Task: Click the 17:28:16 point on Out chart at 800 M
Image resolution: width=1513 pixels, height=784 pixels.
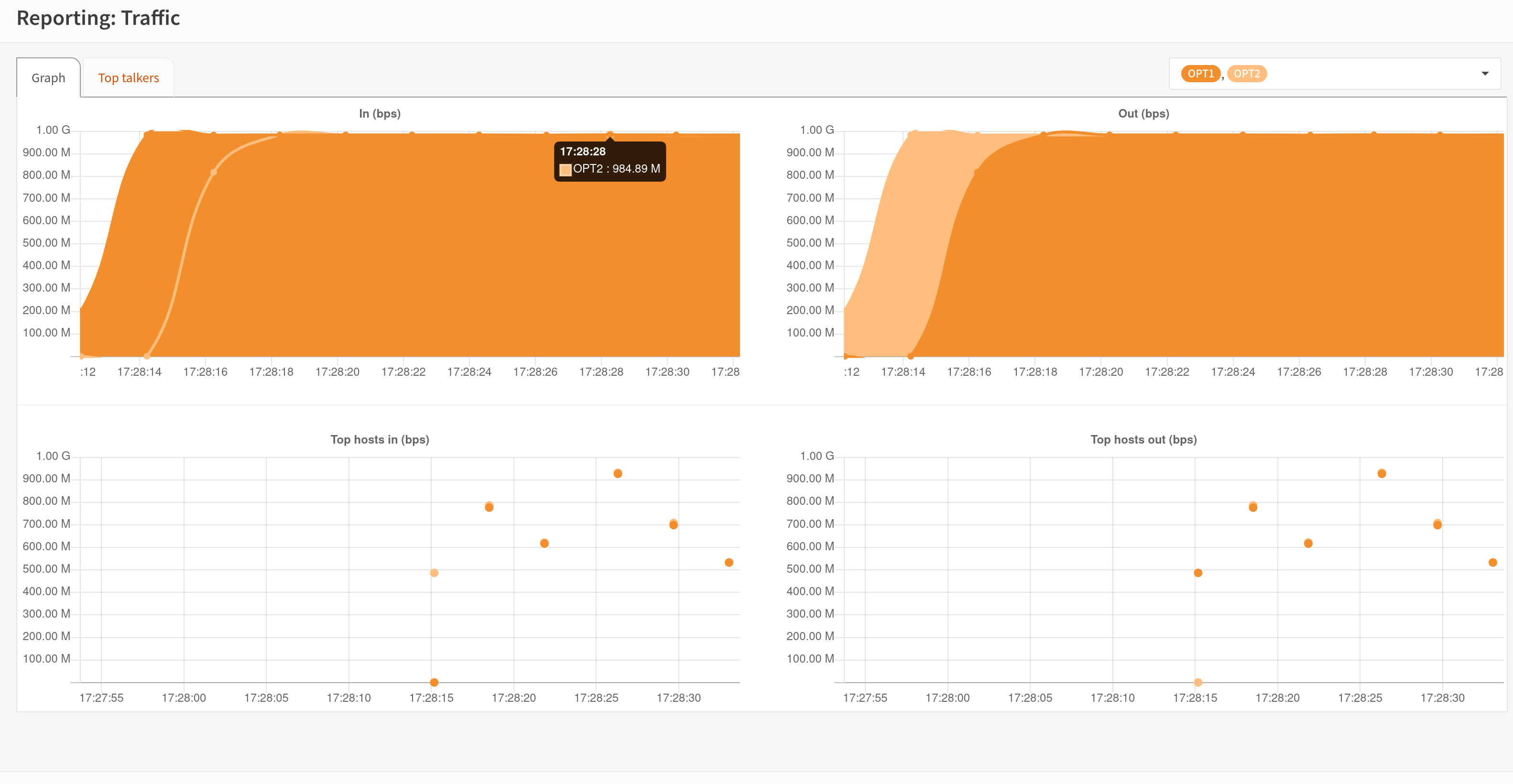Action: tap(977, 172)
